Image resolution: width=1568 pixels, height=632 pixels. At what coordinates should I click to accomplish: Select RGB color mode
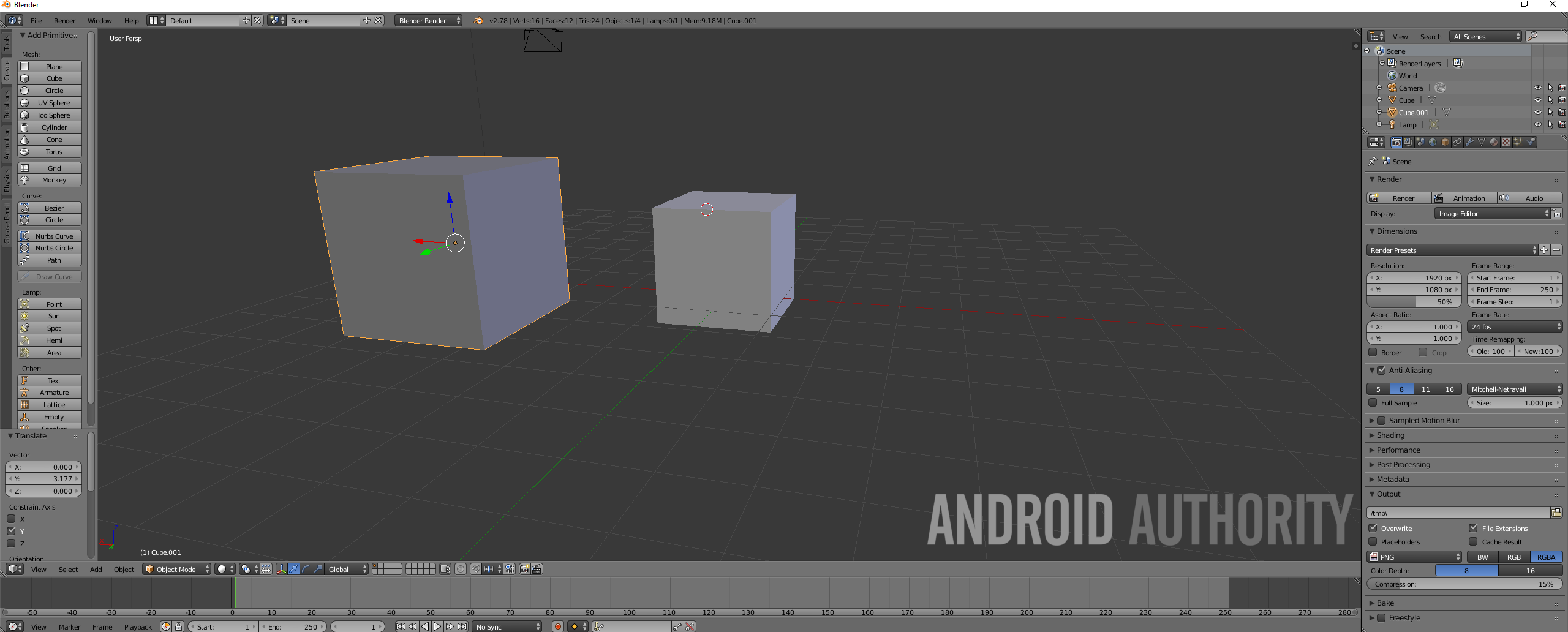coord(1513,557)
